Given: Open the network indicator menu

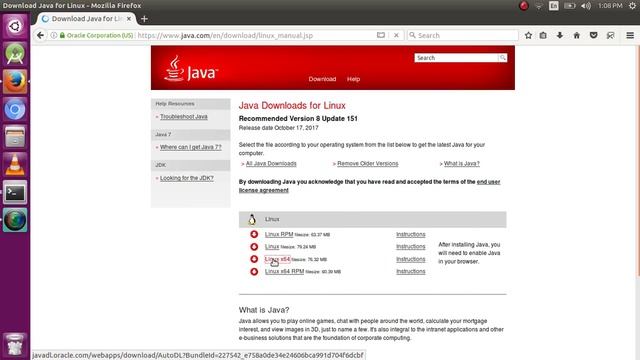Looking at the screenshot, I should point(539,6).
